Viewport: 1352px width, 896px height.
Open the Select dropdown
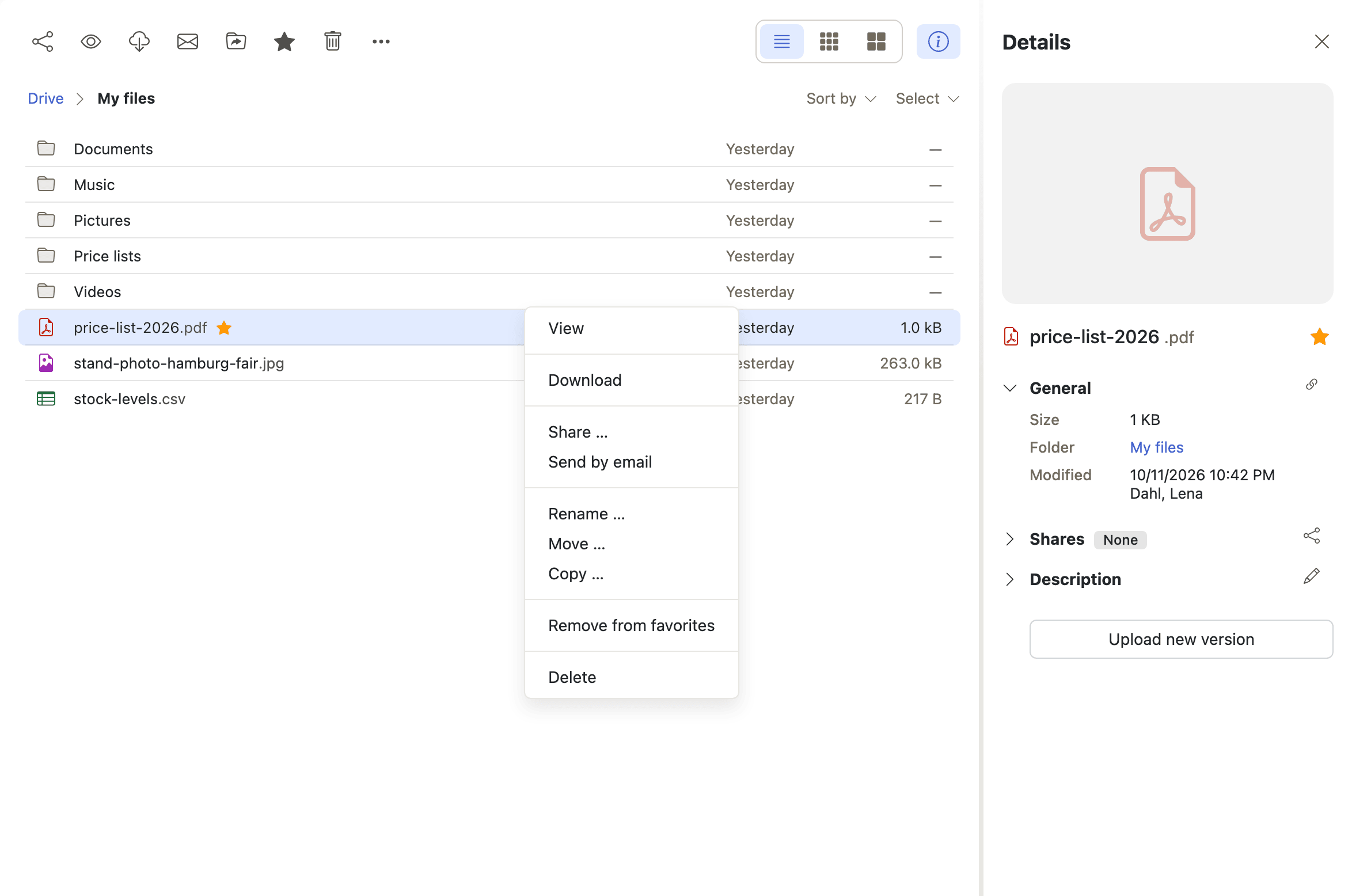[x=928, y=98]
